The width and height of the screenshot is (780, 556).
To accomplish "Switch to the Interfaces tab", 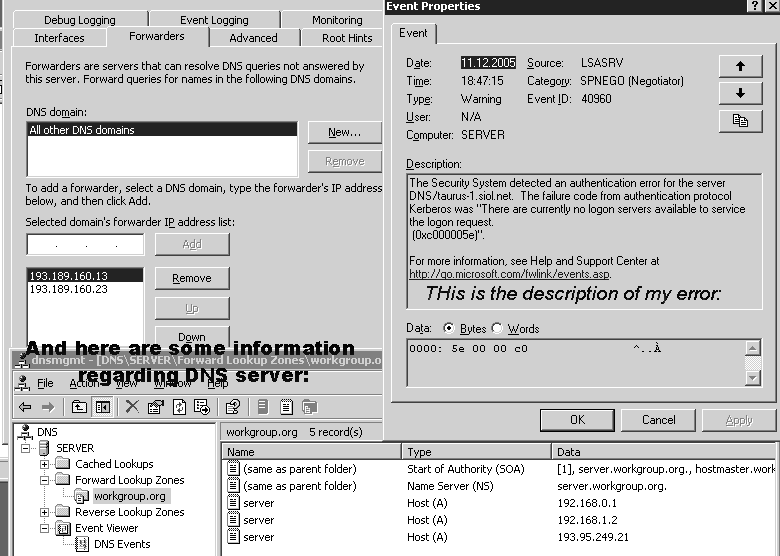I will coord(59,38).
